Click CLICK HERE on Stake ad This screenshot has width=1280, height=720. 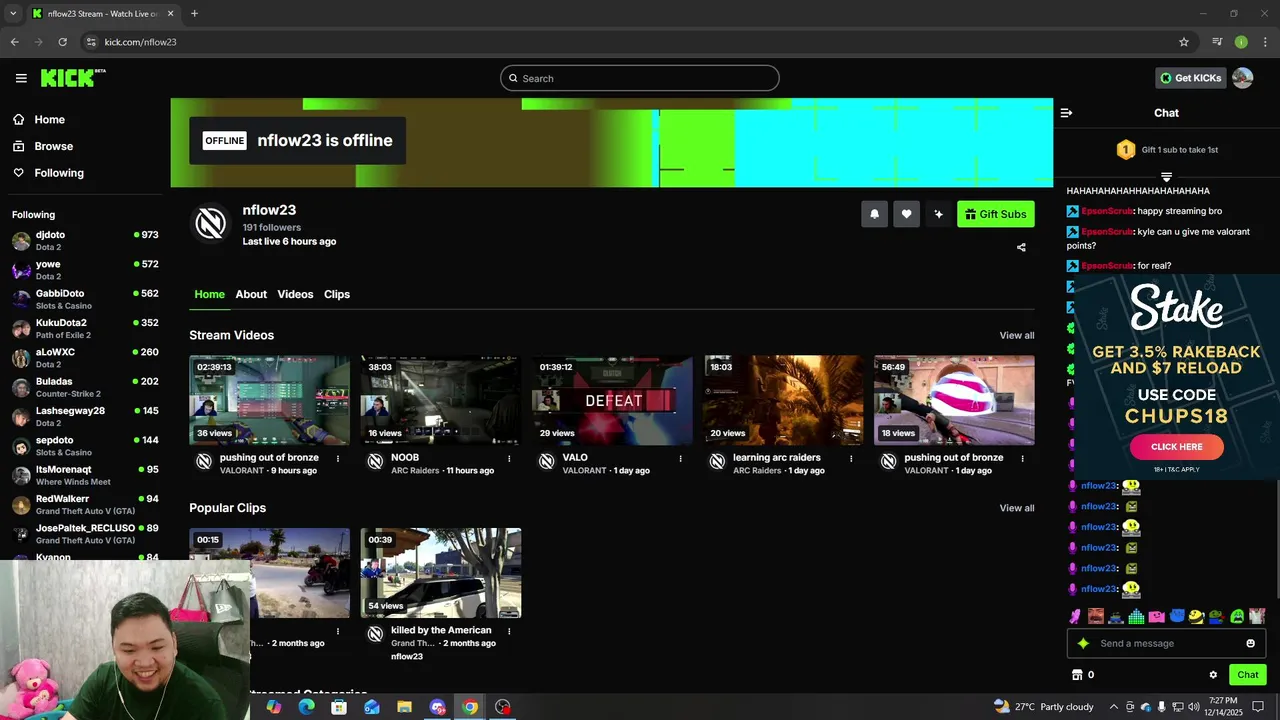pyautogui.click(x=1176, y=447)
